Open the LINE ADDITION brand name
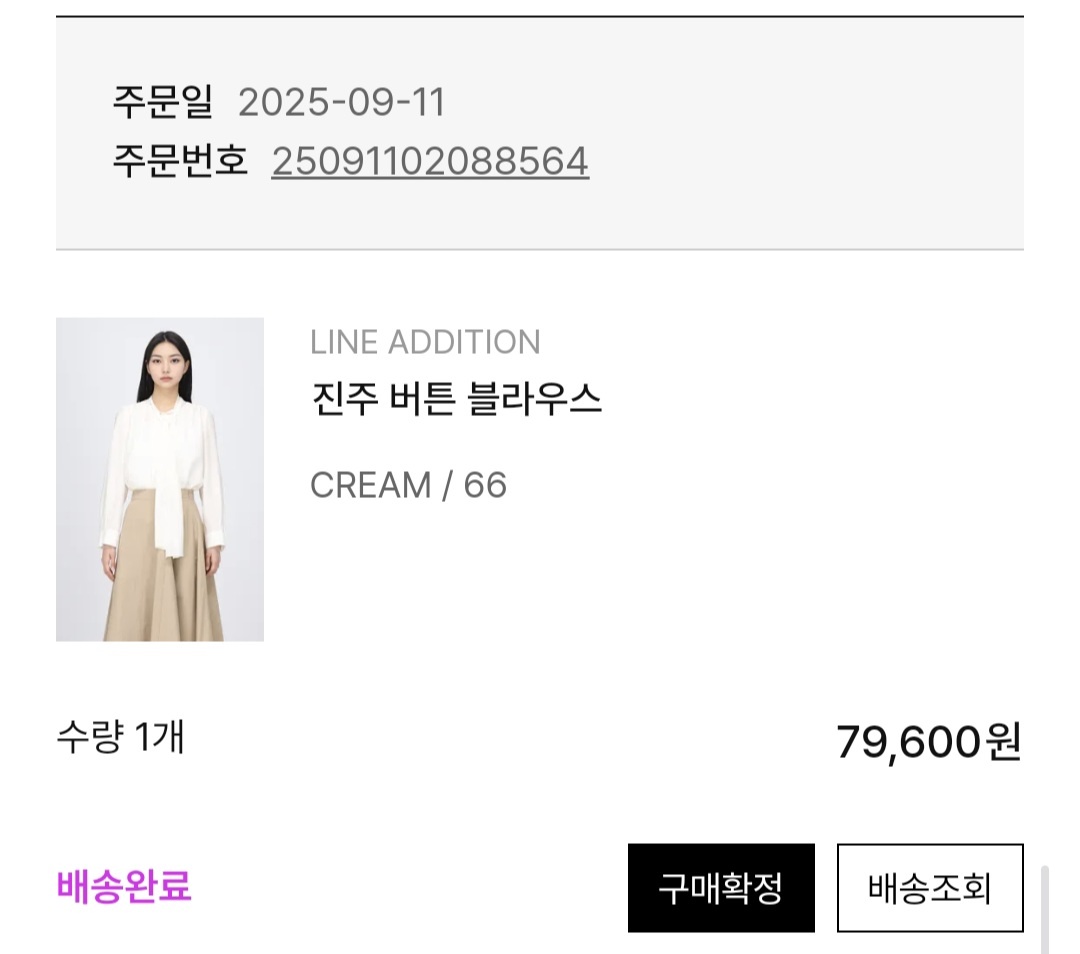1080x954 pixels. pos(425,342)
